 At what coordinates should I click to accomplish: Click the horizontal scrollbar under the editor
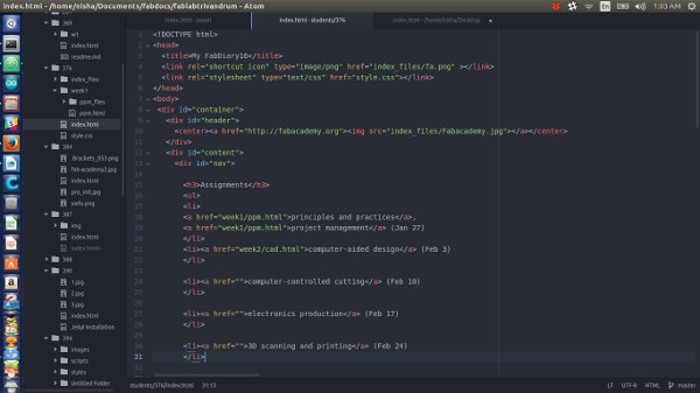click(206, 375)
